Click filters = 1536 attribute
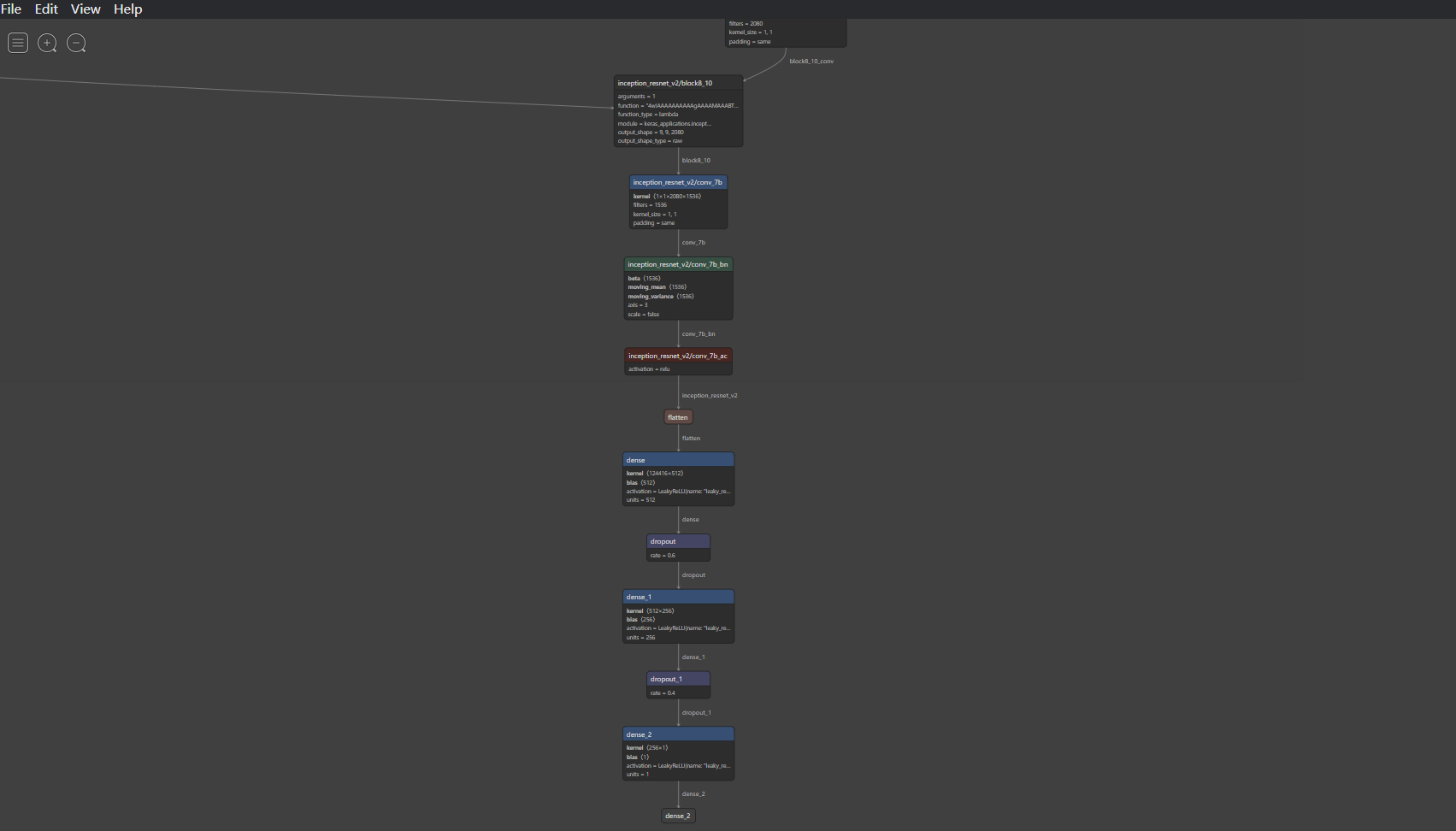 point(650,205)
